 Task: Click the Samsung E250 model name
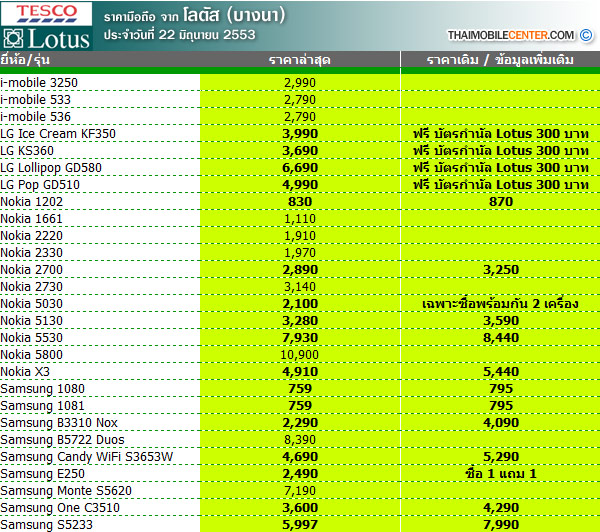tap(42, 473)
